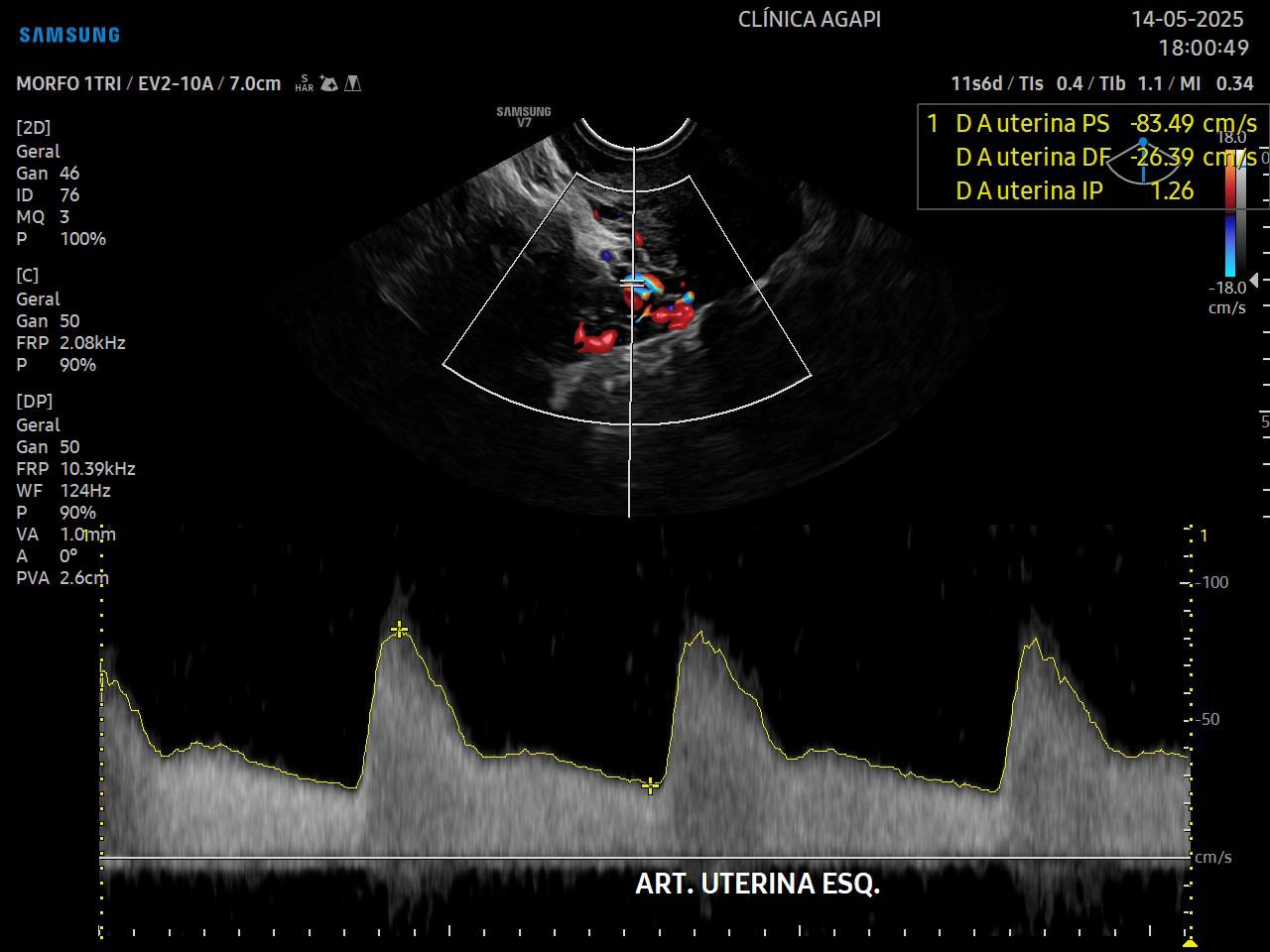Screen dimensions: 1270x952
Task: Click the Doppler sample volume gate marker
Action: 631,284
